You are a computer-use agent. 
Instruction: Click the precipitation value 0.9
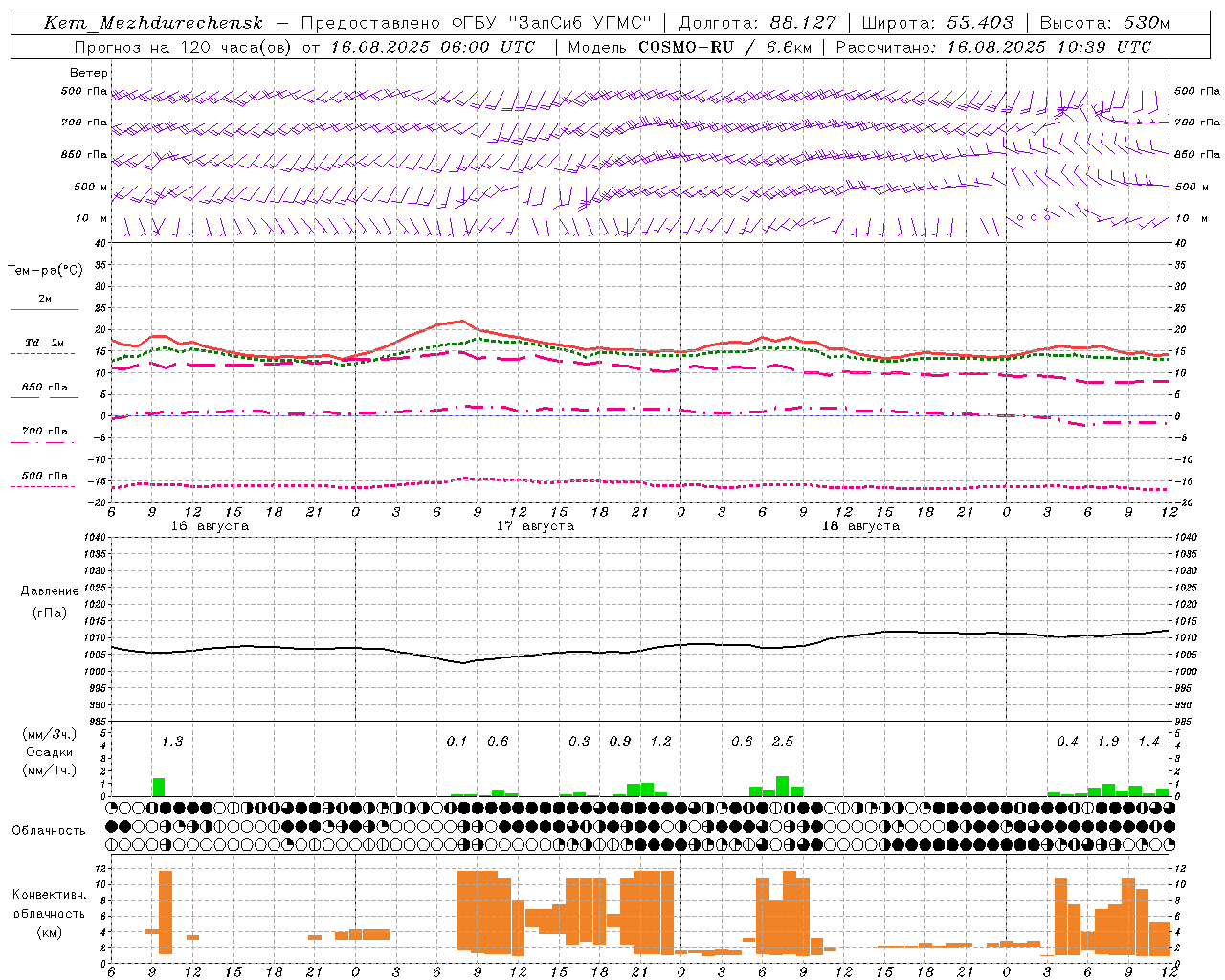[620, 741]
